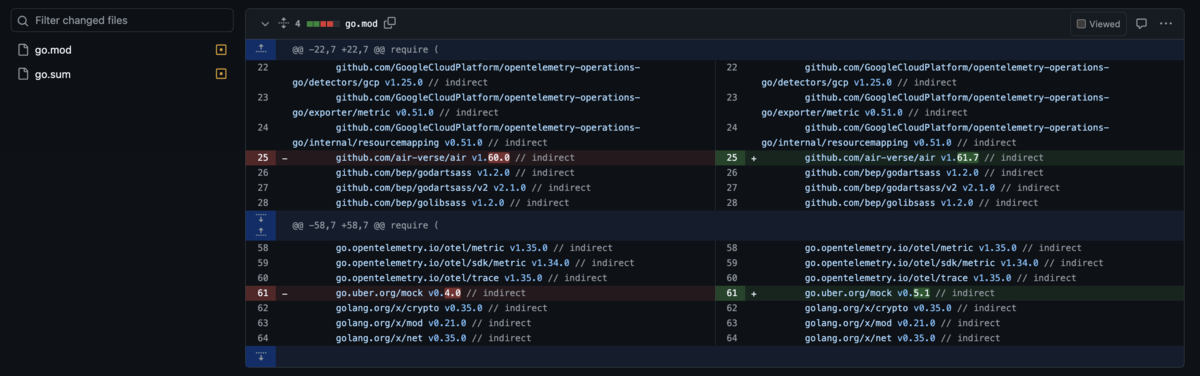Screen dimensions: 1200x376
Task: Click the modified status badge for go.sum
Action: click(221, 74)
